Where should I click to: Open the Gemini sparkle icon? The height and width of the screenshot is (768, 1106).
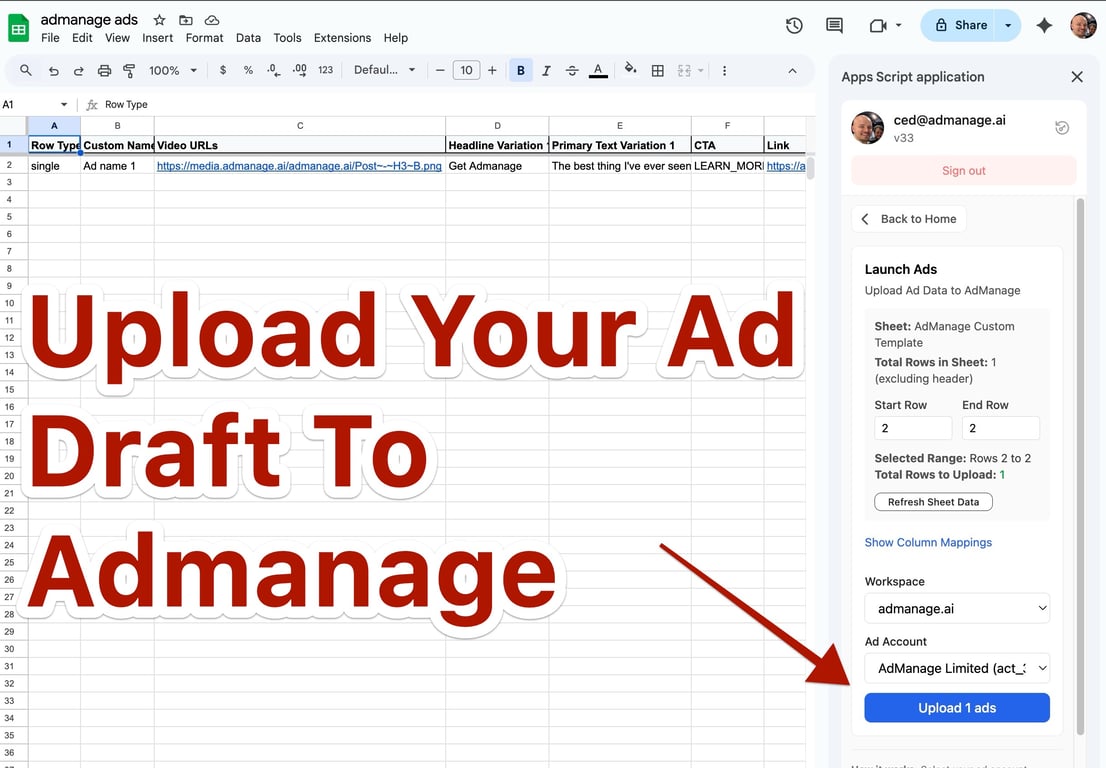(x=1044, y=25)
